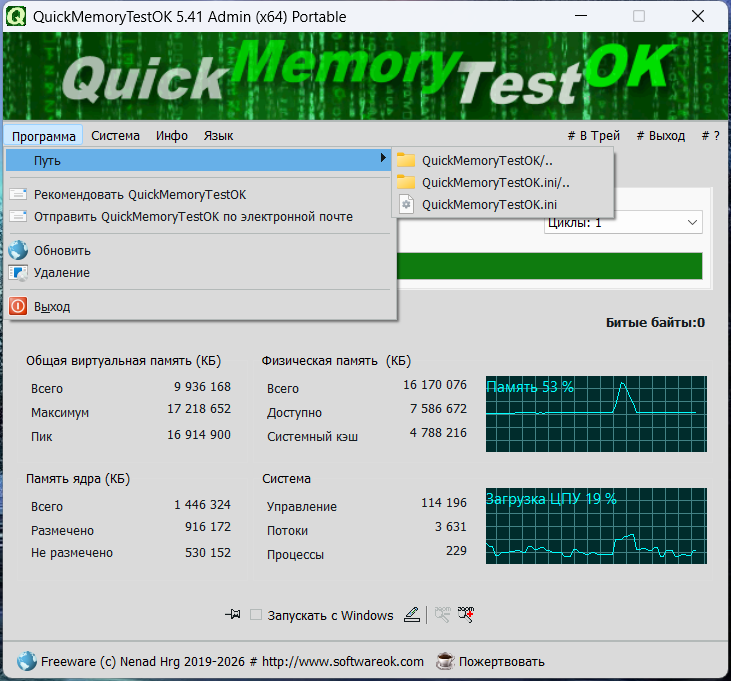The image size is (731, 681).
Task: Open the QuickMemoryTestOK.ini/.. folder entry
Action: (x=503, y=183)
